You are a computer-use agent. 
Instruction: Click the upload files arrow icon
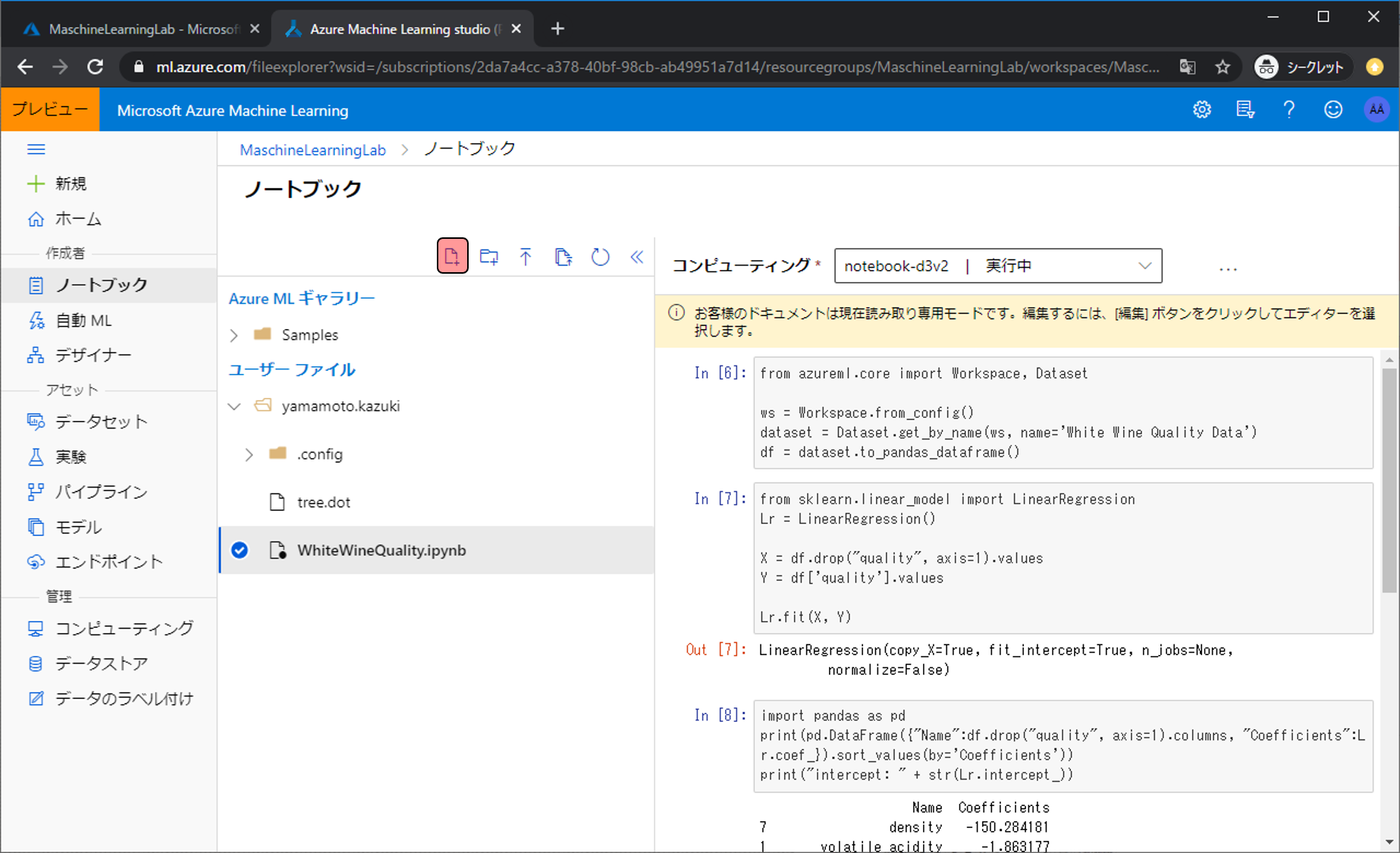tap(526, 257)
